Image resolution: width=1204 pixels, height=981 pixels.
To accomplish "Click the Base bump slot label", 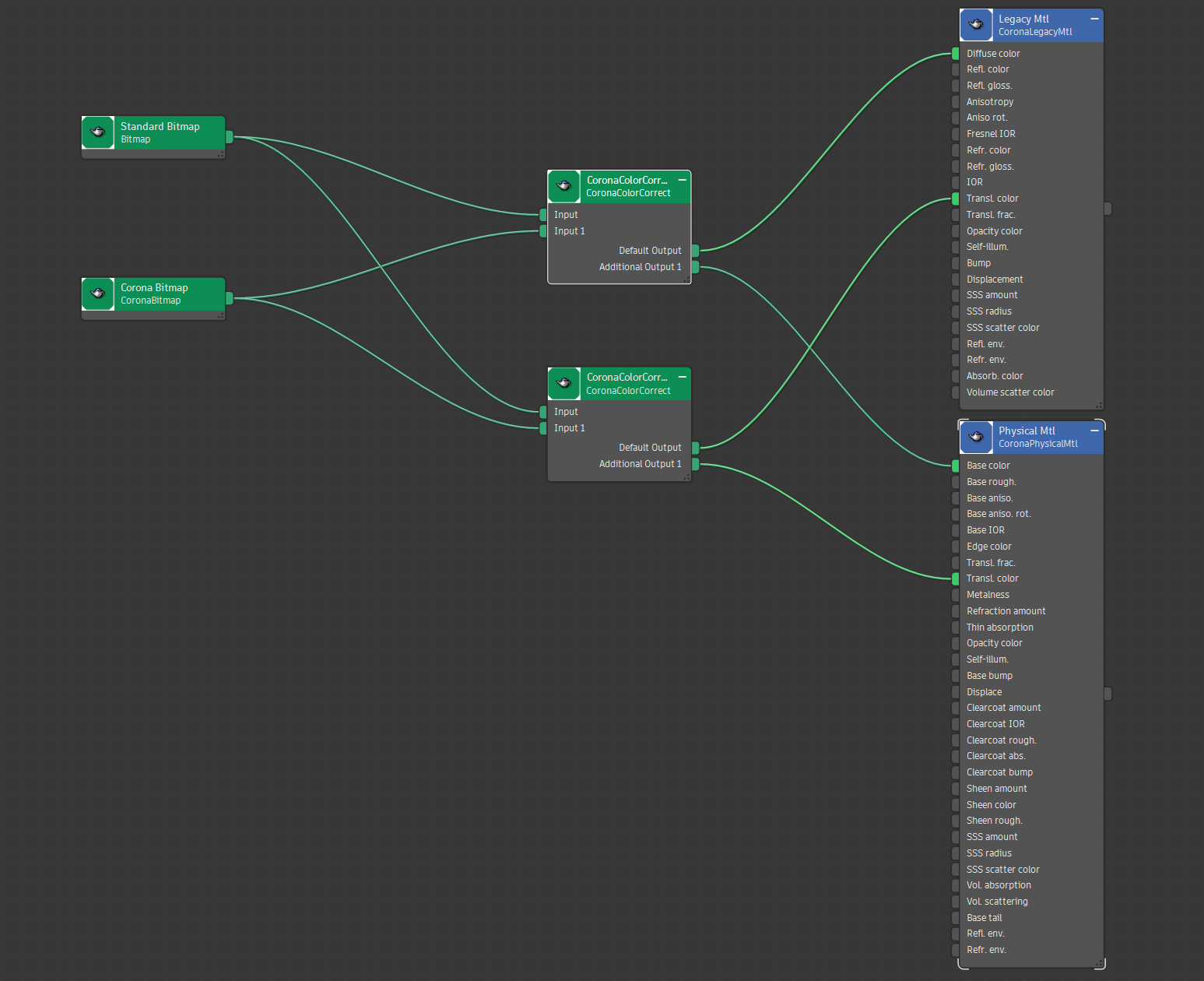I will 989,676.
